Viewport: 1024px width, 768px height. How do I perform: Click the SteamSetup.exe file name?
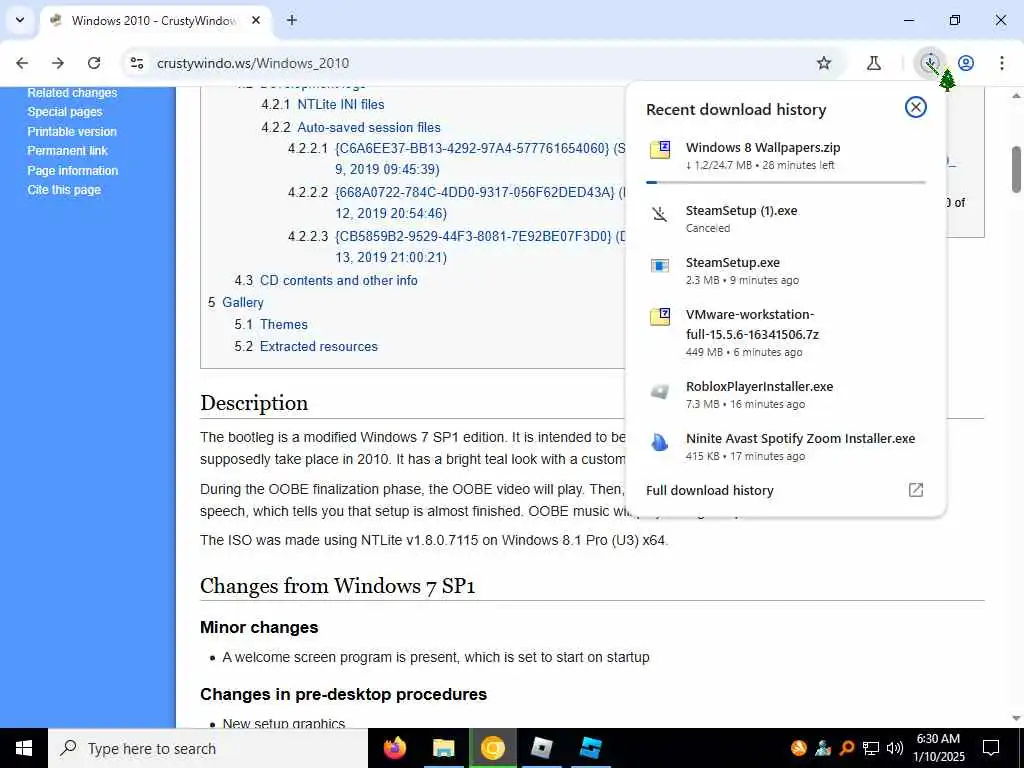(733, 263)
